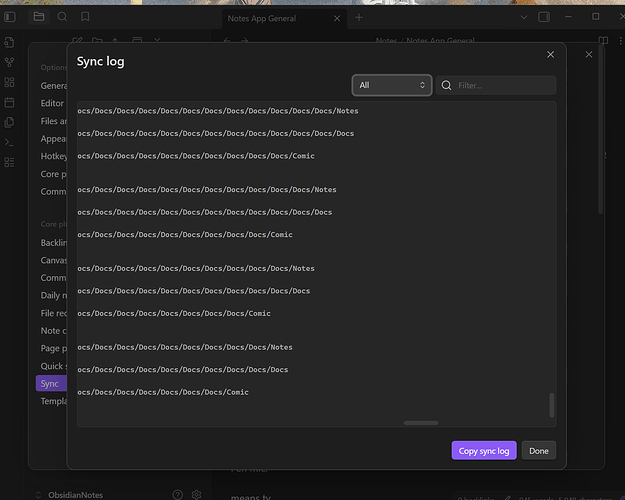Toggle the left sidebar icon
The image size is (625, 500).
coord(11,17)
